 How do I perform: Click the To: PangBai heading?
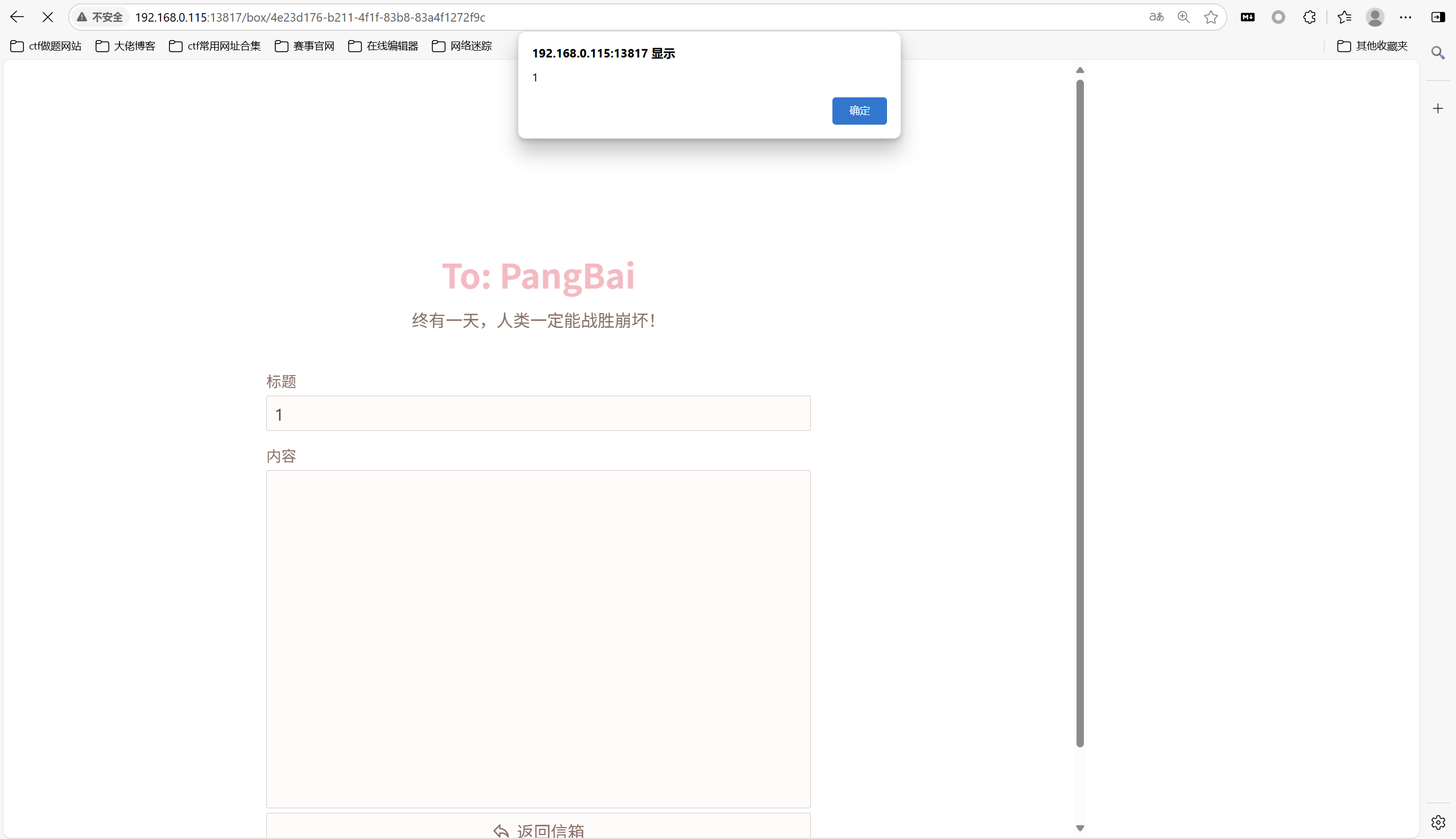point(538,276)
